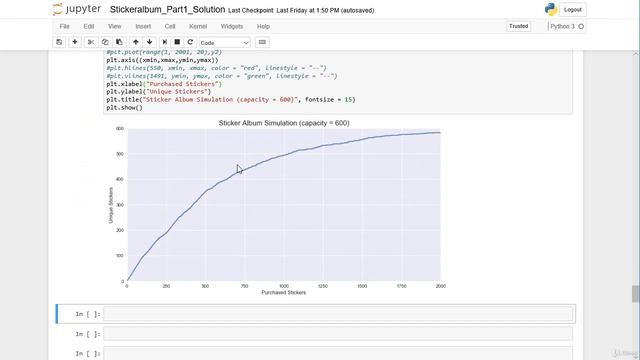This screenshot has height=360, width=640.
Task: Click the Purchased Stickers x-axis label
Action: click(x=284, y=293)
